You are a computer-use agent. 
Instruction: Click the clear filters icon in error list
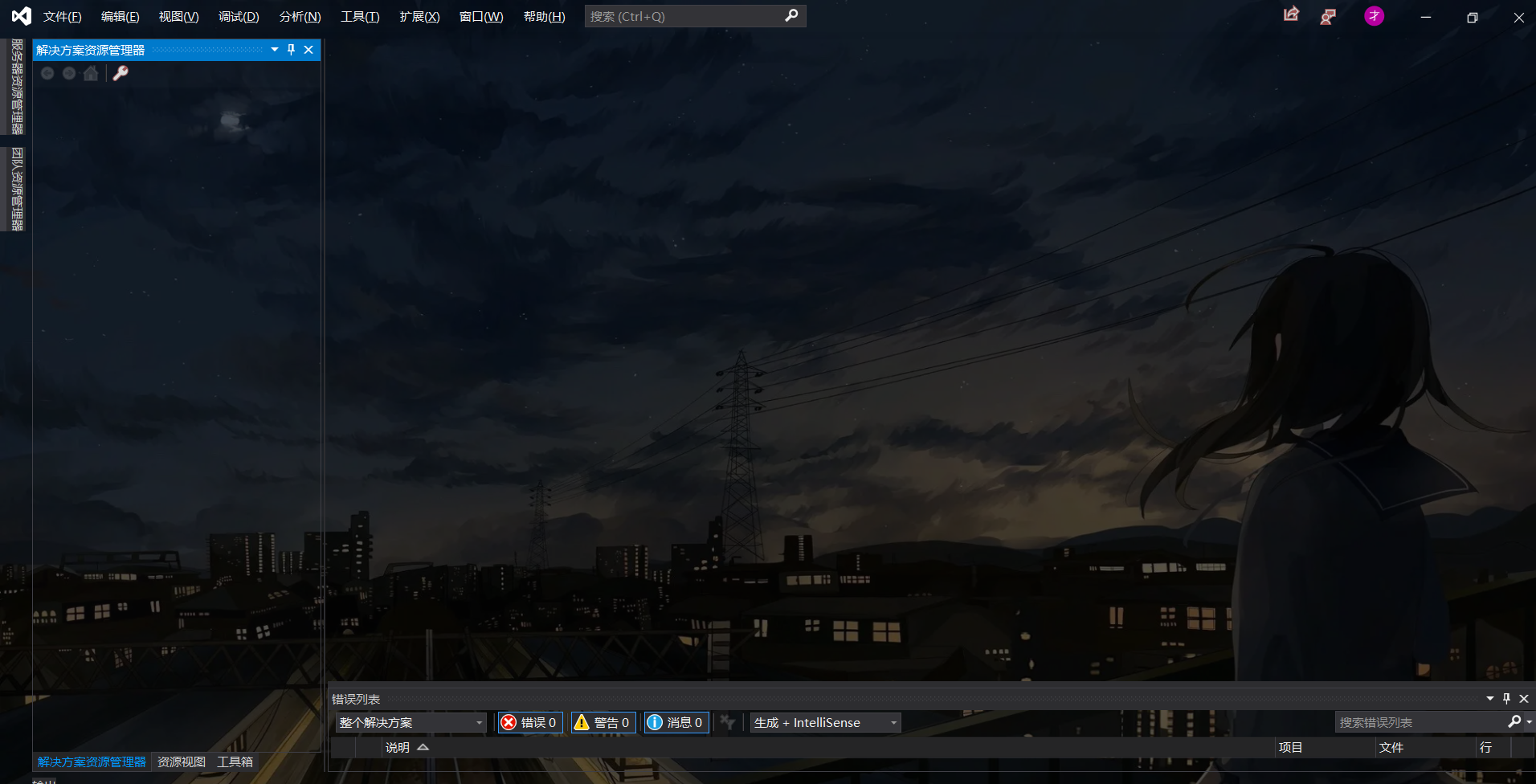tap(728, 722)
